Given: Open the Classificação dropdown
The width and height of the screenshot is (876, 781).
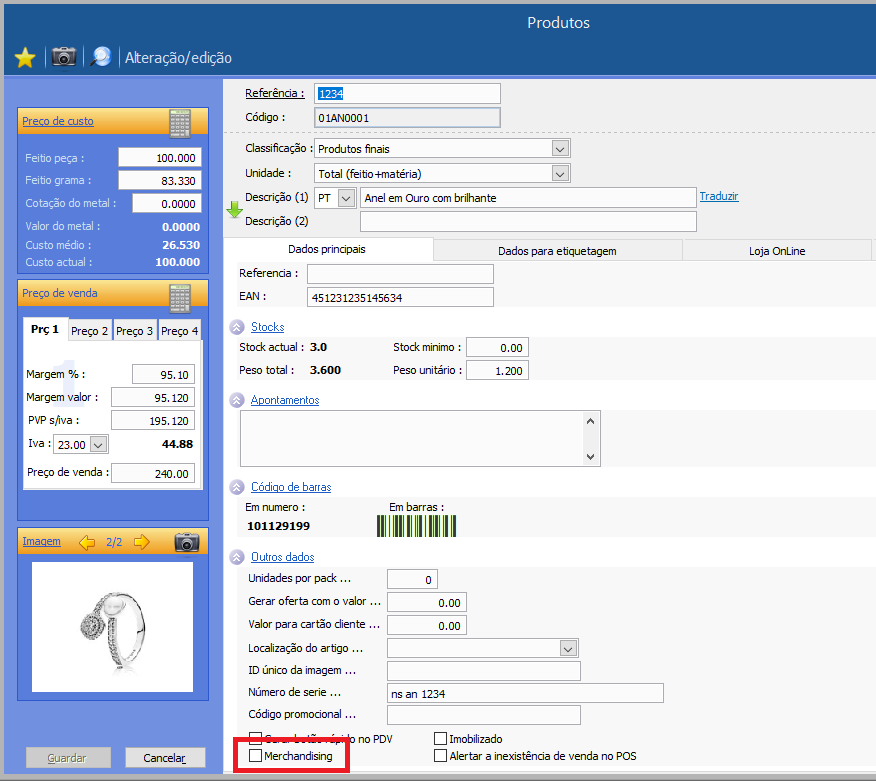Looking at the screenshot, I should pyautogui.click(x=560, y=148).
